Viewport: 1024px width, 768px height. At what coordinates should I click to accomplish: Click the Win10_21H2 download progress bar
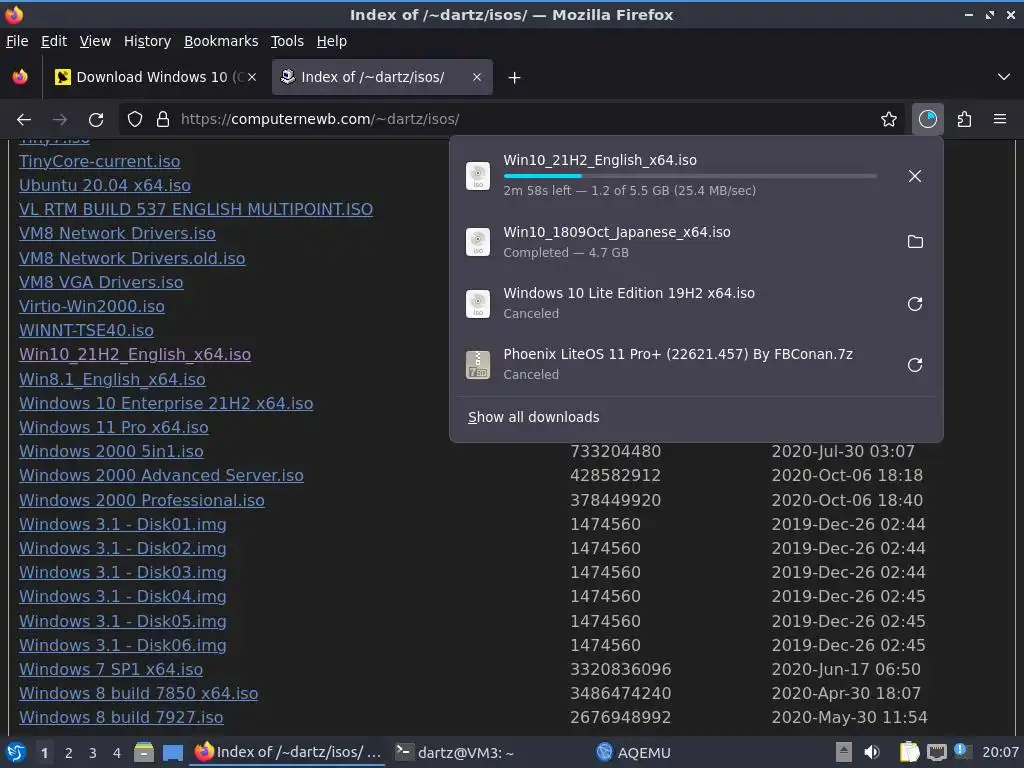(690, 176)
